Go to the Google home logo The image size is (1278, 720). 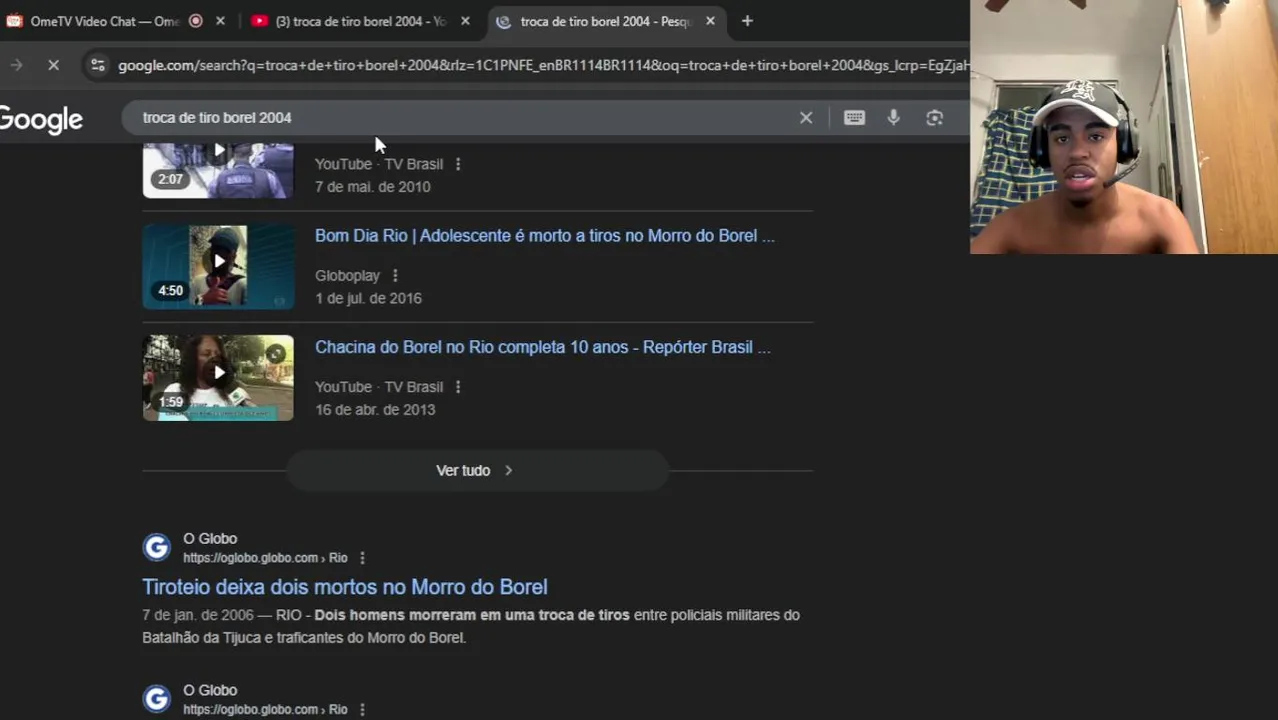click(x=41, y=119)
